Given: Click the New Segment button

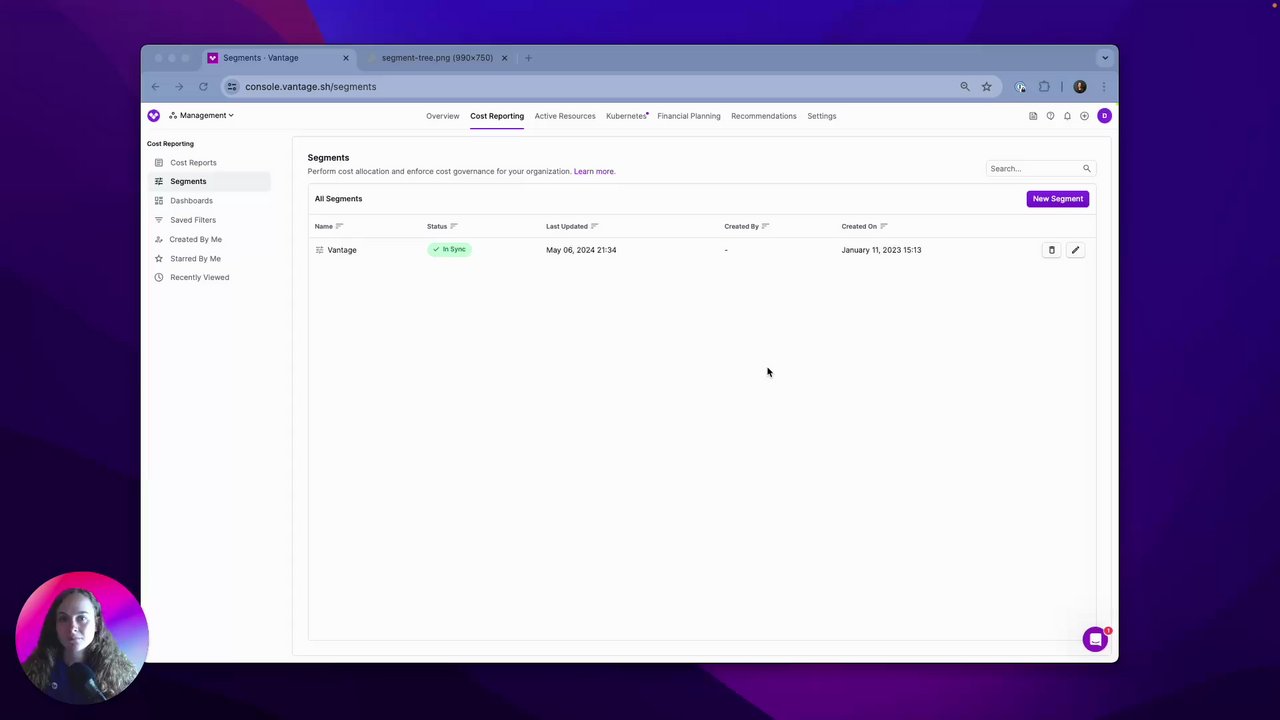Looking at the screenshot, I should pyautogui.click(x=1058, y=199).
